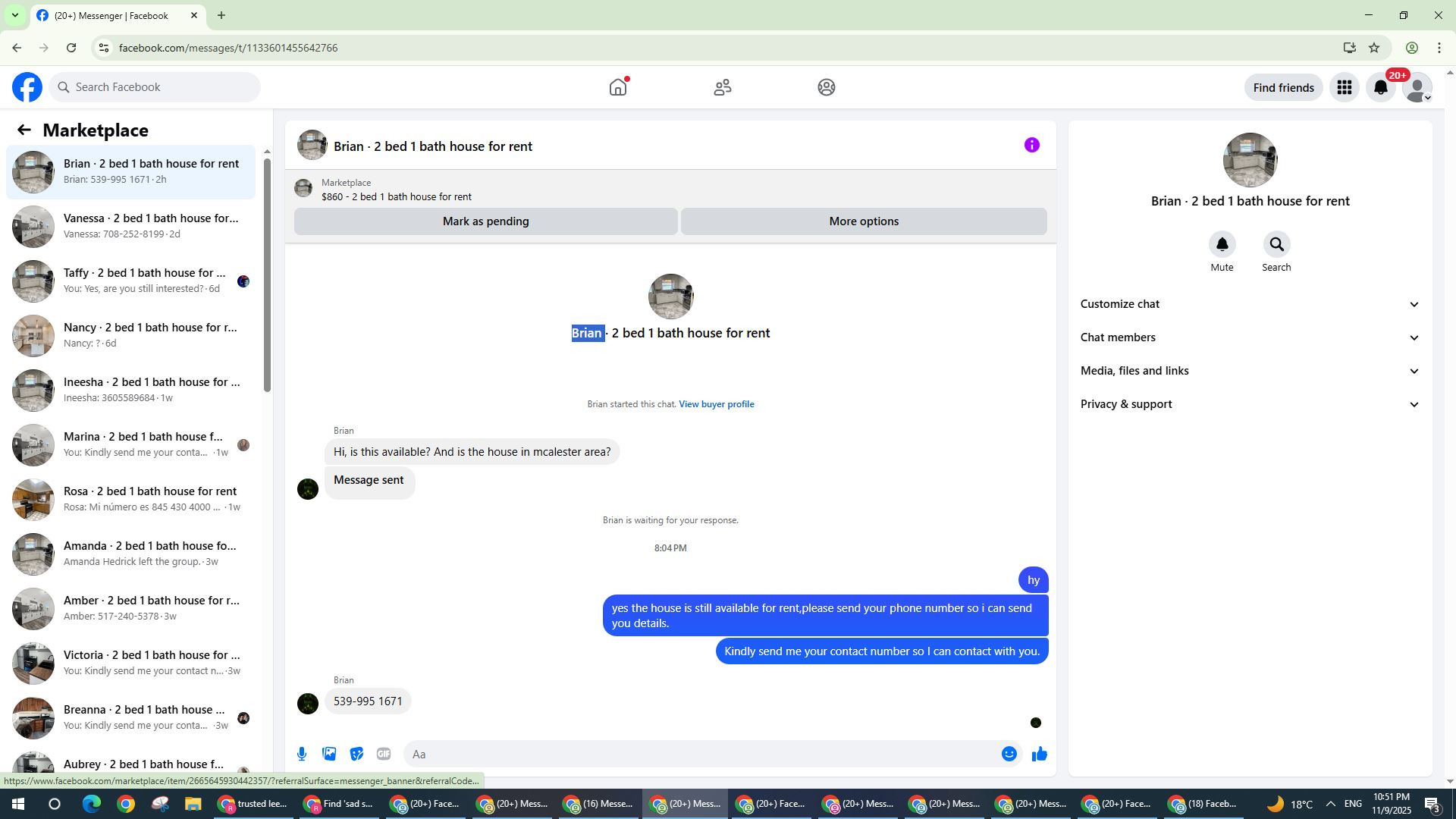Open Taffy conversation in chat list
The height and width of the screenshot is (819, 1456).
click(130, 281)
